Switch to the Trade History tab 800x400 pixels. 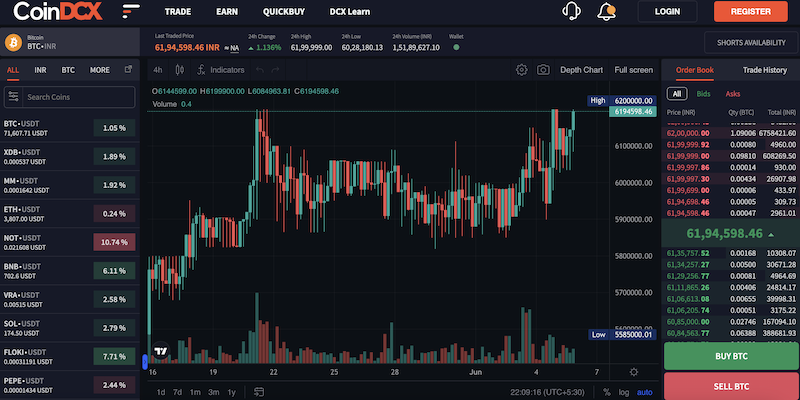[x=764, y=70]
